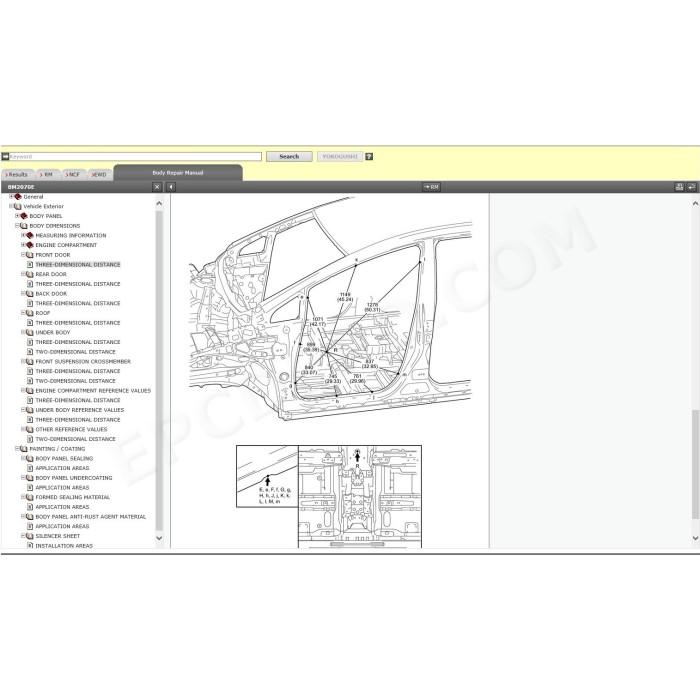Click the FORMED SEALING MATERIAL open-book icon

click(x=30, y=497)
